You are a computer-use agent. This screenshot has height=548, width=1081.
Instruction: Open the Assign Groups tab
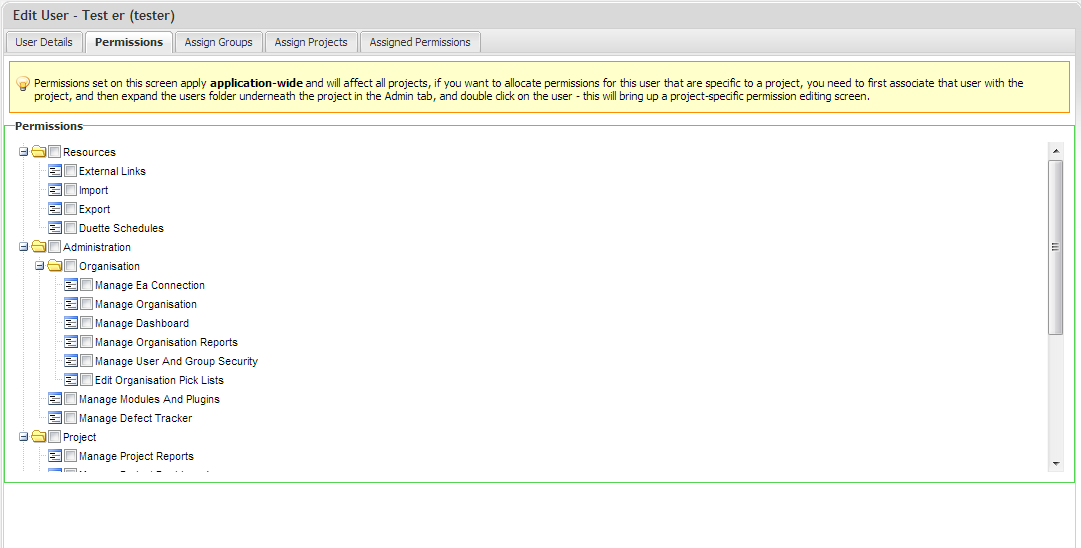pyautogui.click(x=218, y=42)
